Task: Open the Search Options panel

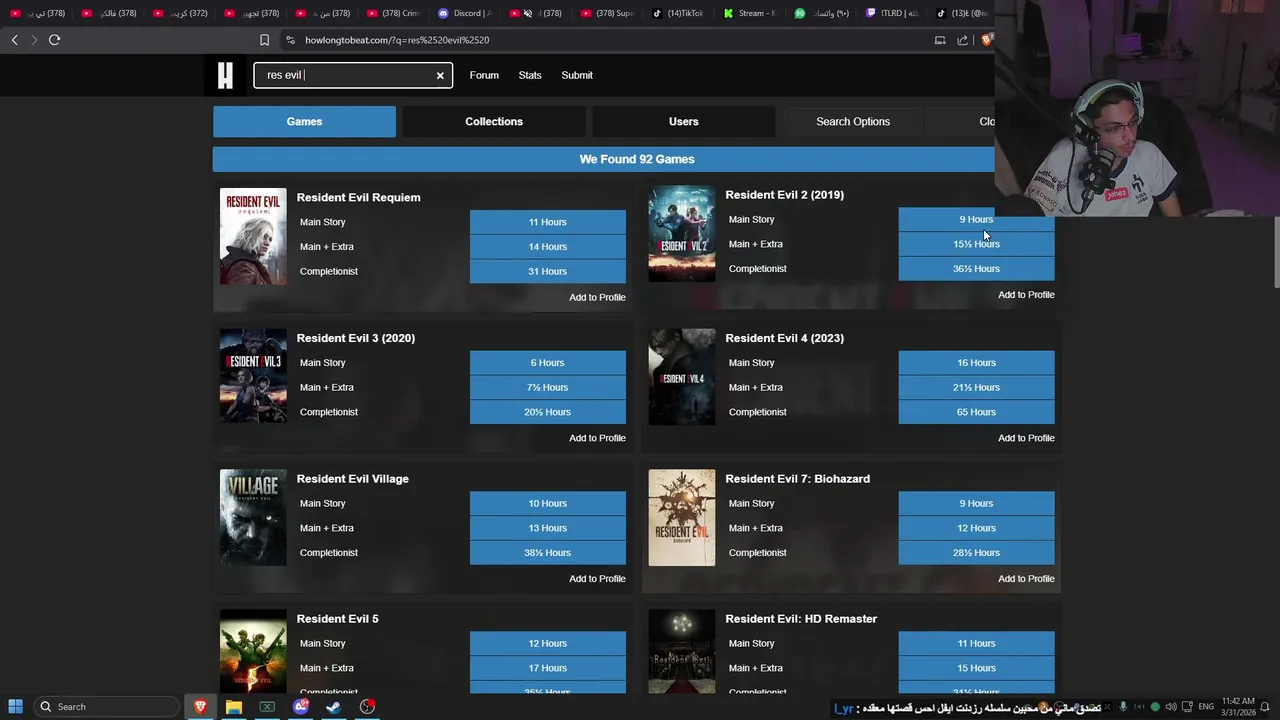Action: 853,121
